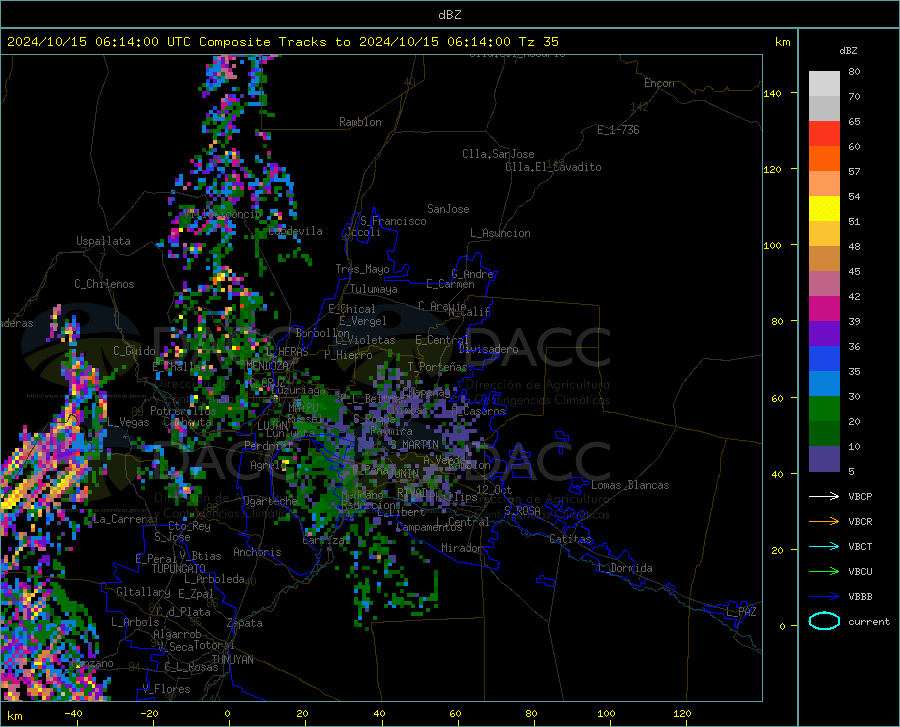Click the 0 km vertical axis tick label
This screenshot has width=900, height=727.
click(x=782, y=626)
